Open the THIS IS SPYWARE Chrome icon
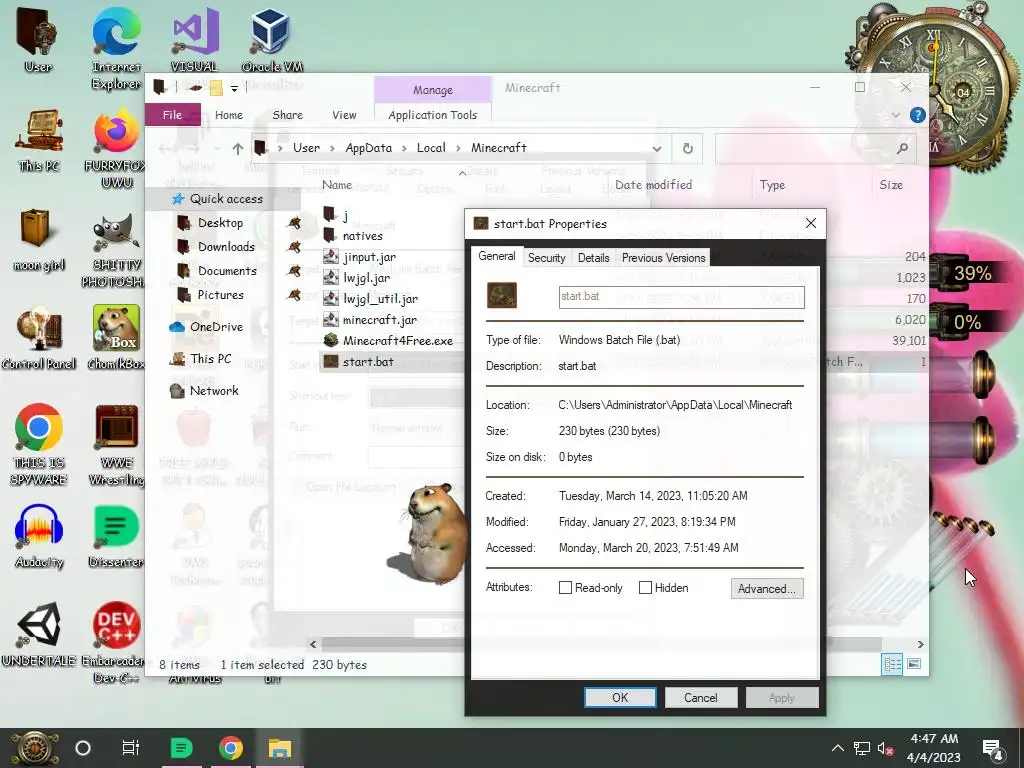The height and width of the screenshot is (768, 1024). click(x=39, y=444)
